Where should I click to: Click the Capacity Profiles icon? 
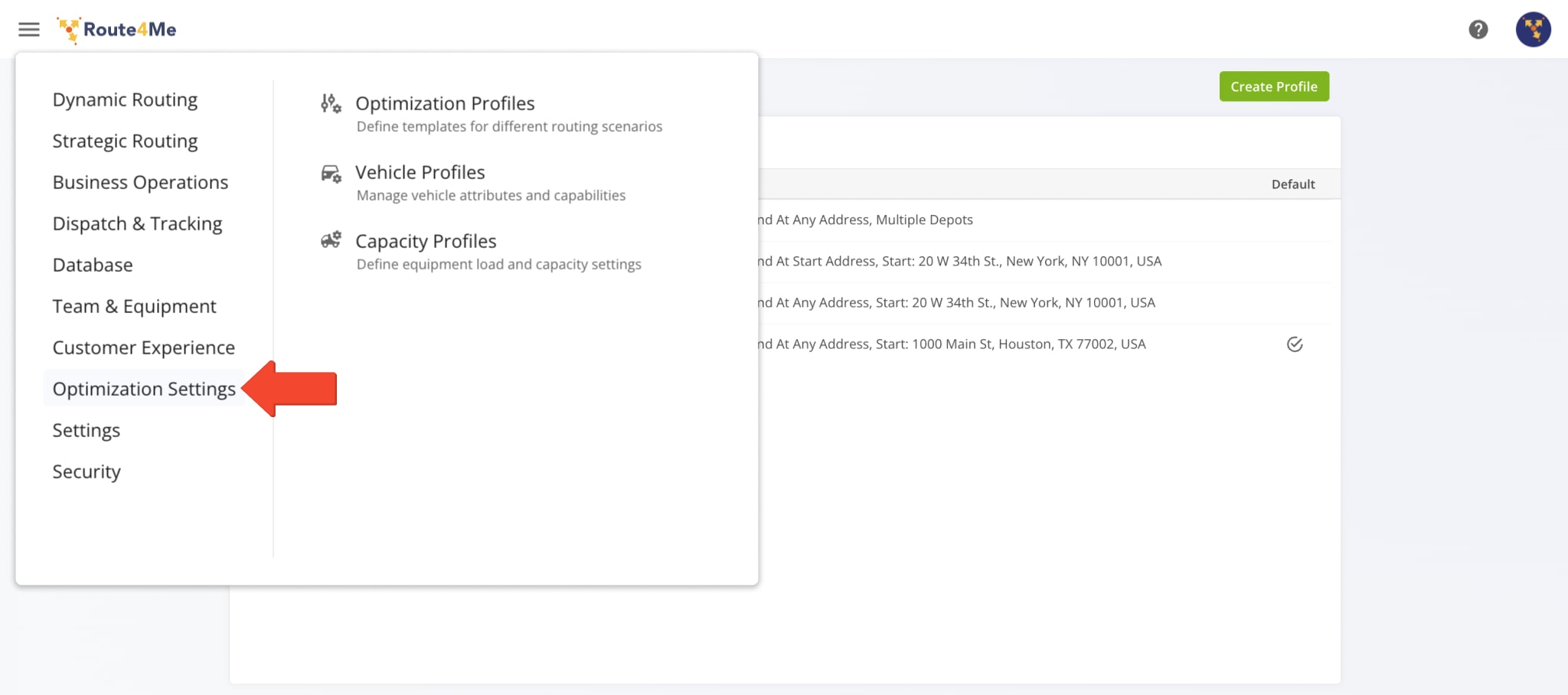(x=331, y=241)
